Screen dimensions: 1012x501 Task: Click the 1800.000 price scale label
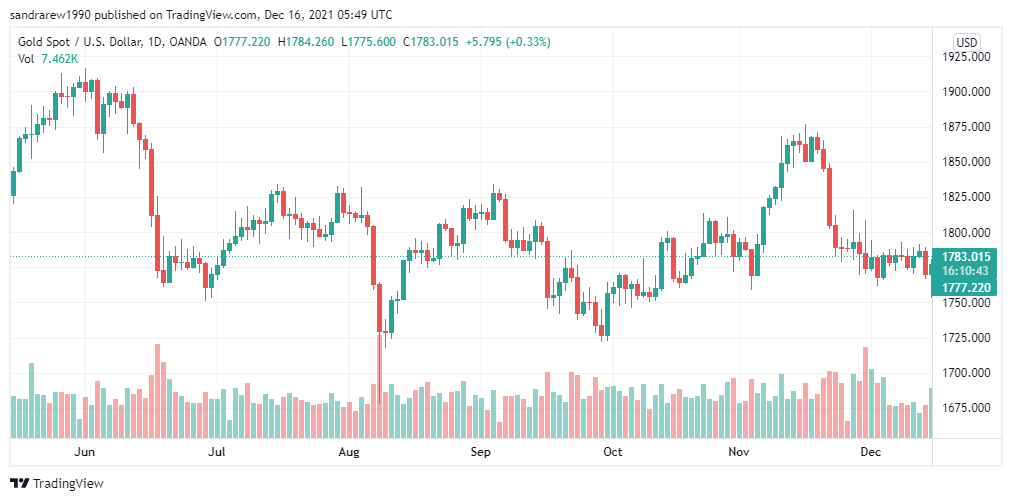pyautogui.click(x=967, y=232)
